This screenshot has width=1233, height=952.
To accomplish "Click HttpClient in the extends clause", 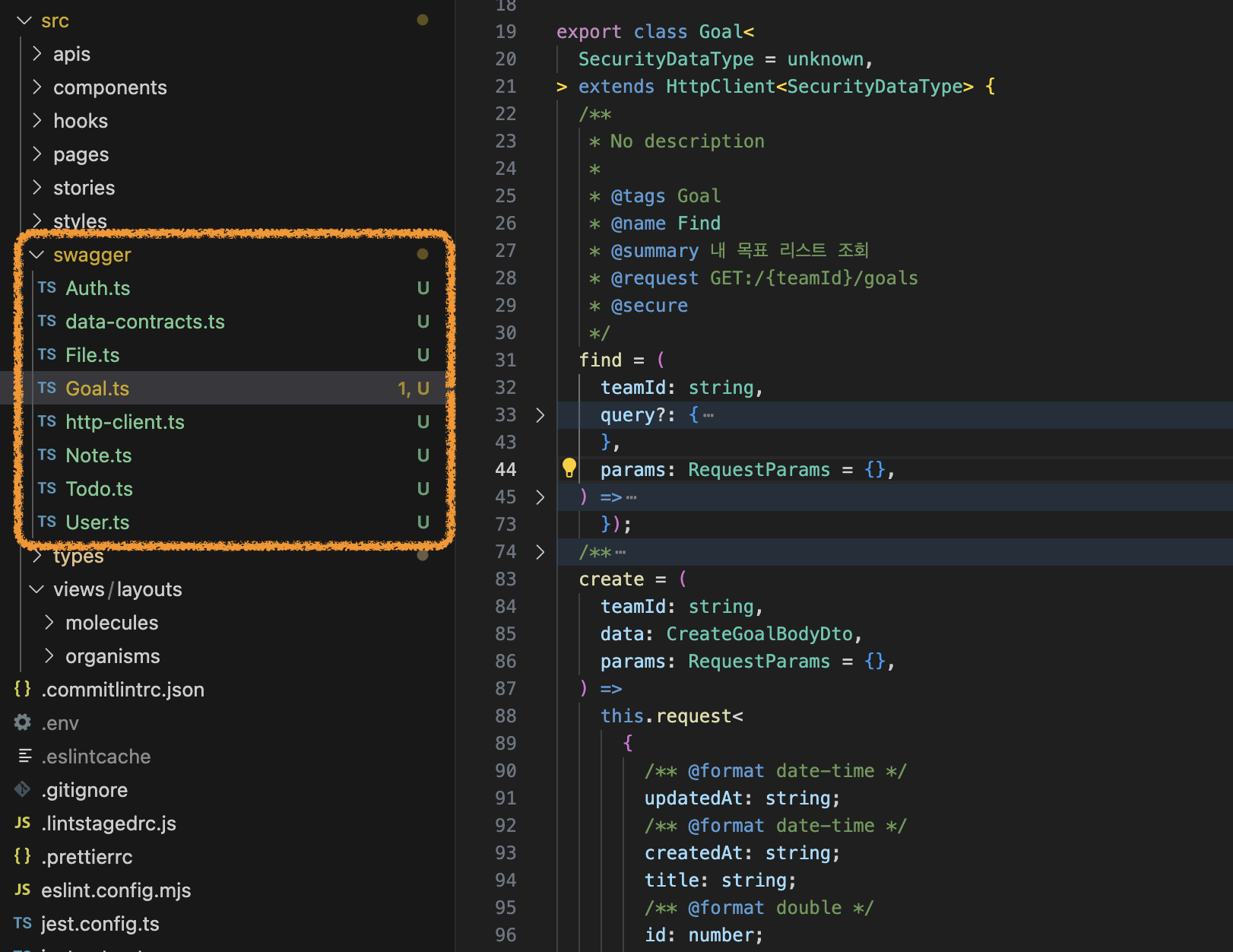I will coord(721,86).
